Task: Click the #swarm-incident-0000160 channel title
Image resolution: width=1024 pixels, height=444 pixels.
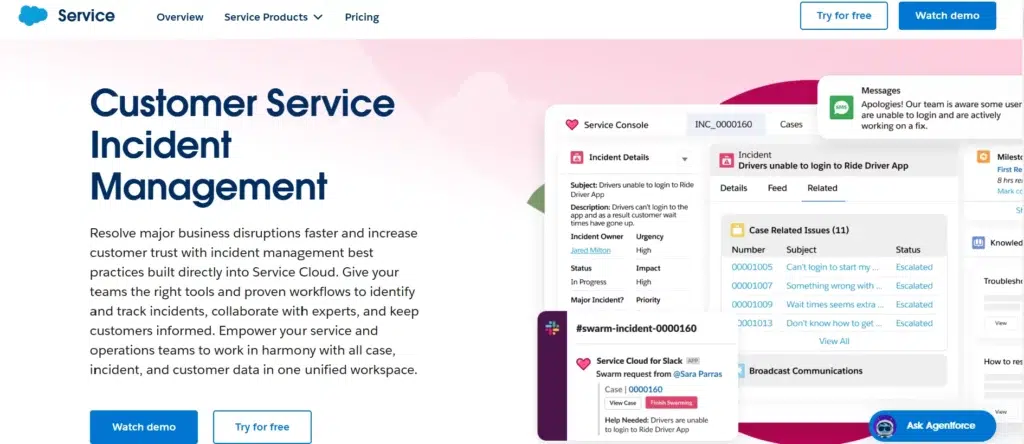Action: pos(636,328)
